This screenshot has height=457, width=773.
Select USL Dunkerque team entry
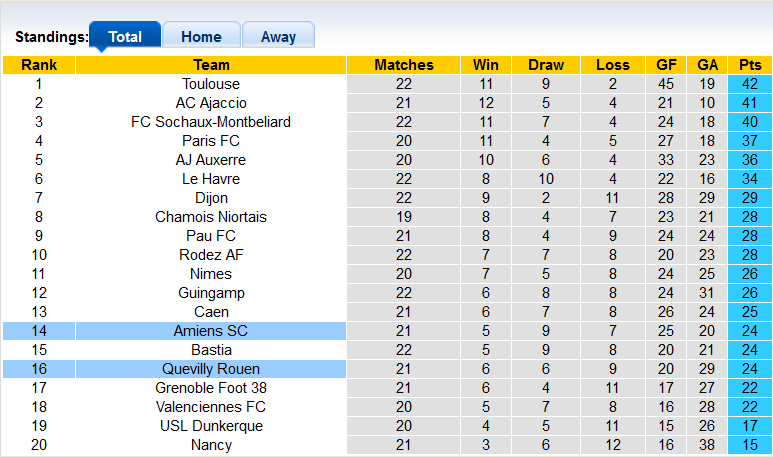[x=211, y=426]
